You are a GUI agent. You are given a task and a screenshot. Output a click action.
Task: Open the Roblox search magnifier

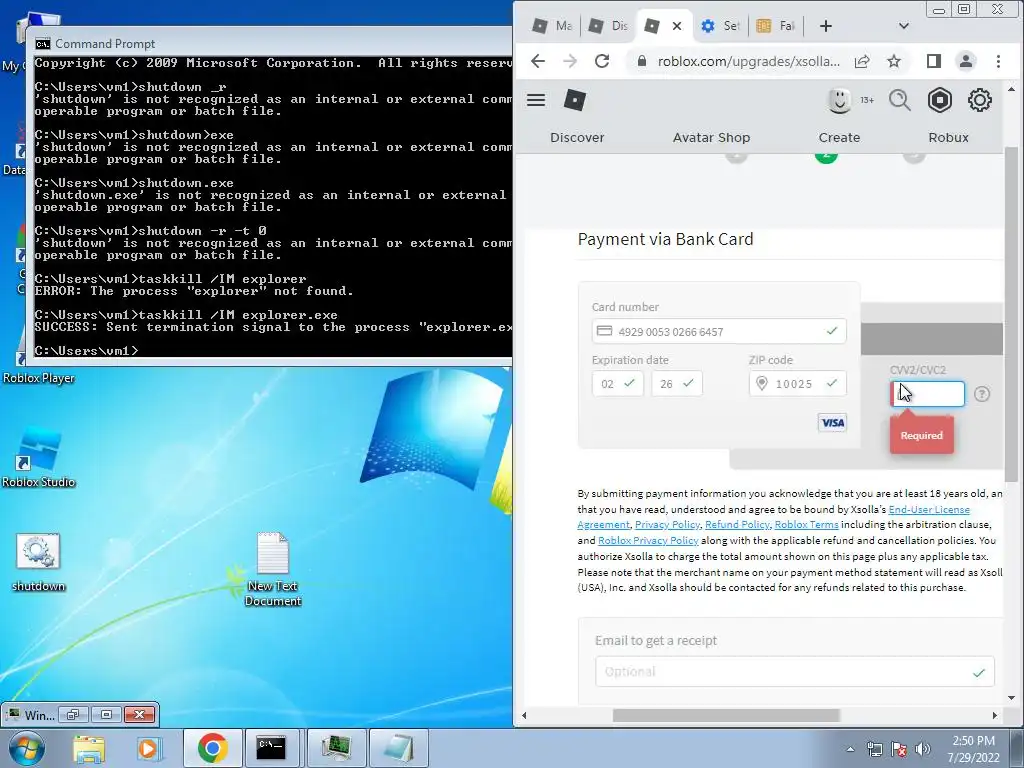pos(899,100)
